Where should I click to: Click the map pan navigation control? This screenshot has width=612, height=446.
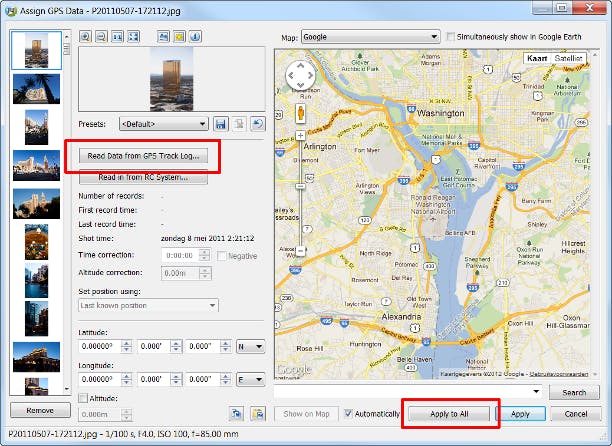300,75
